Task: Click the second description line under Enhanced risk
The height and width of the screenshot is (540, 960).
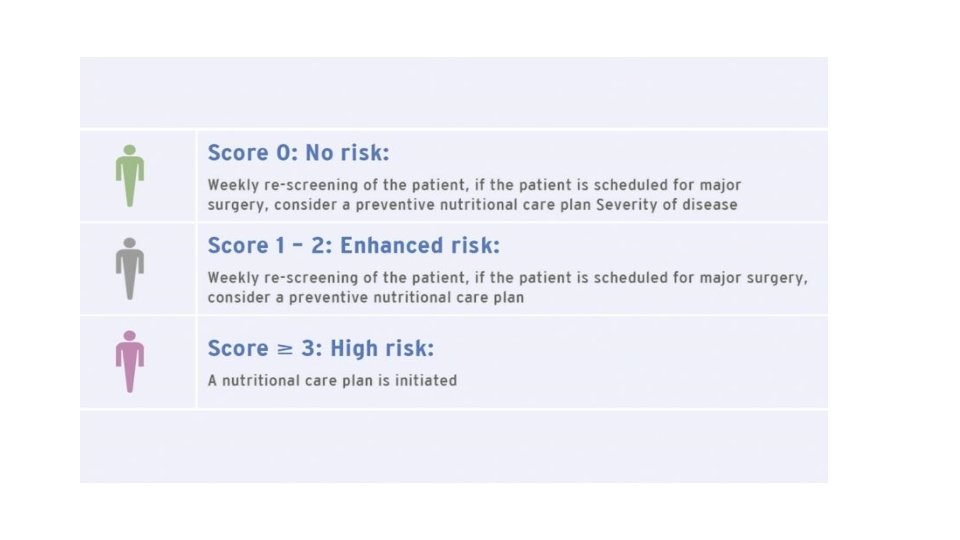Action: 365,298
